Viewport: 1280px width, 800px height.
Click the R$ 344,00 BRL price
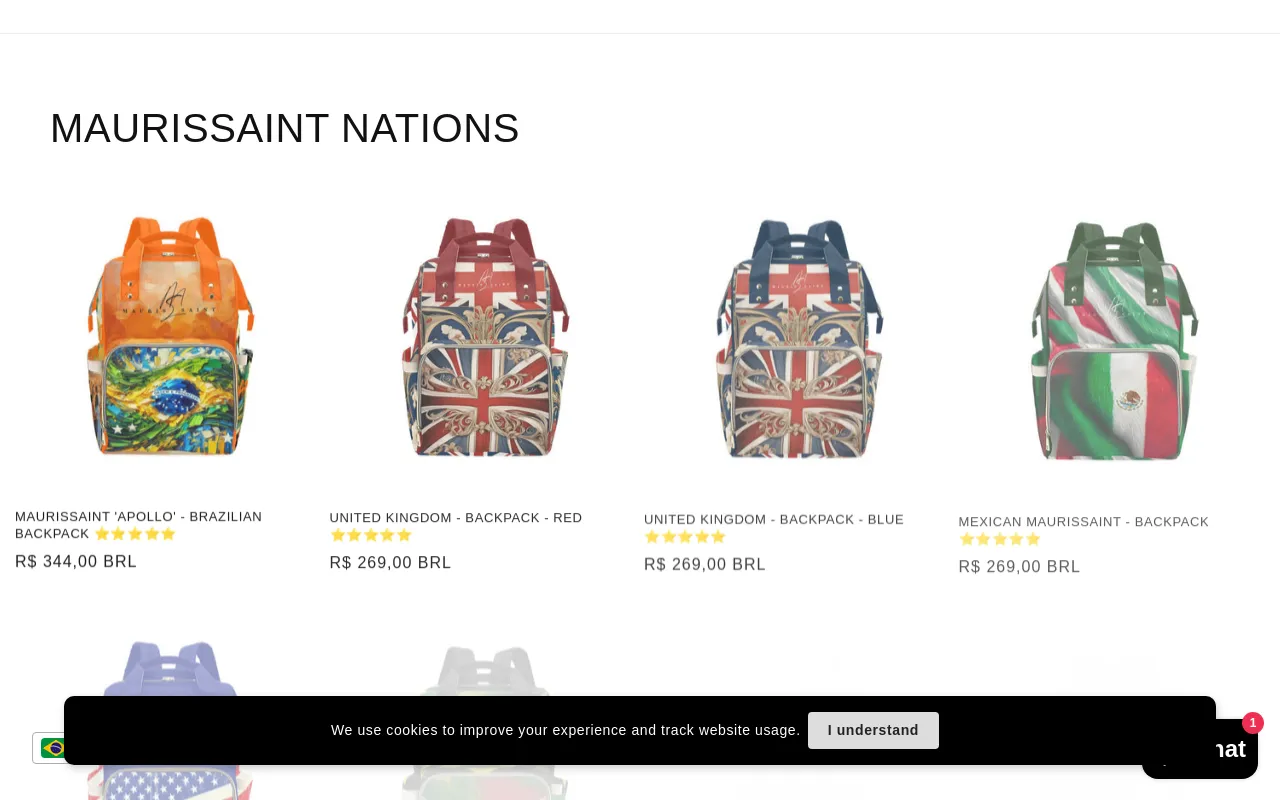pyautogui.click(x=76, y=562)
